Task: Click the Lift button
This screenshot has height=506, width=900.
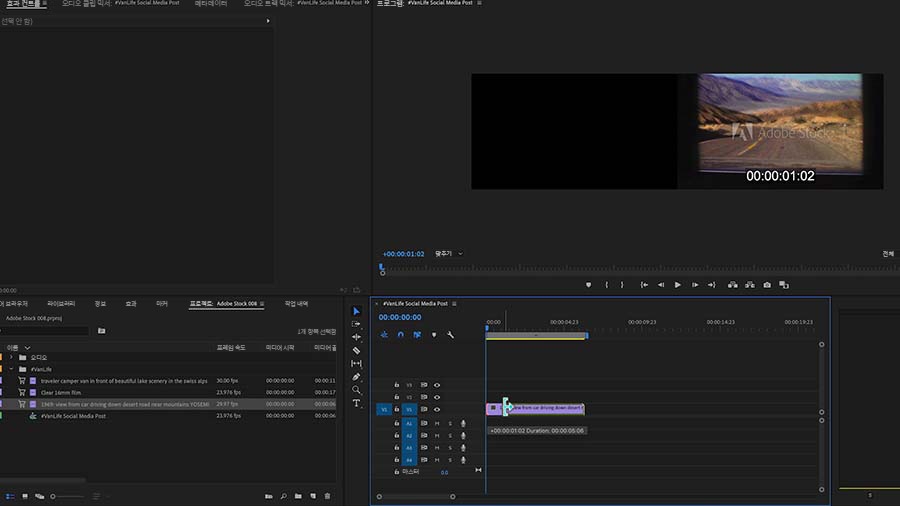Action: (x=732, y=285)
